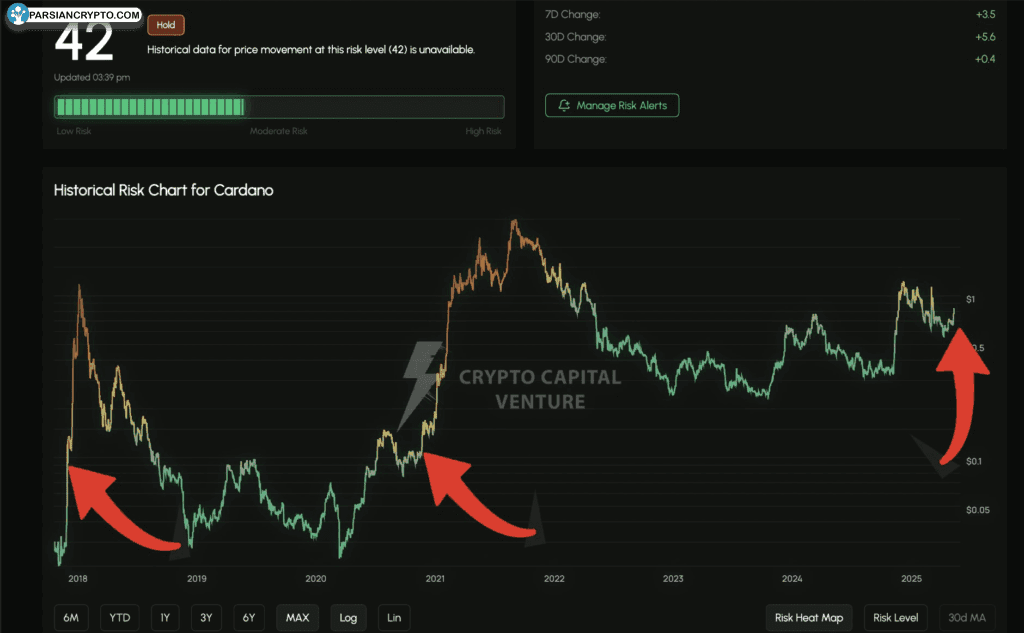
Task: Select the 6M time range
Action: 71,618
